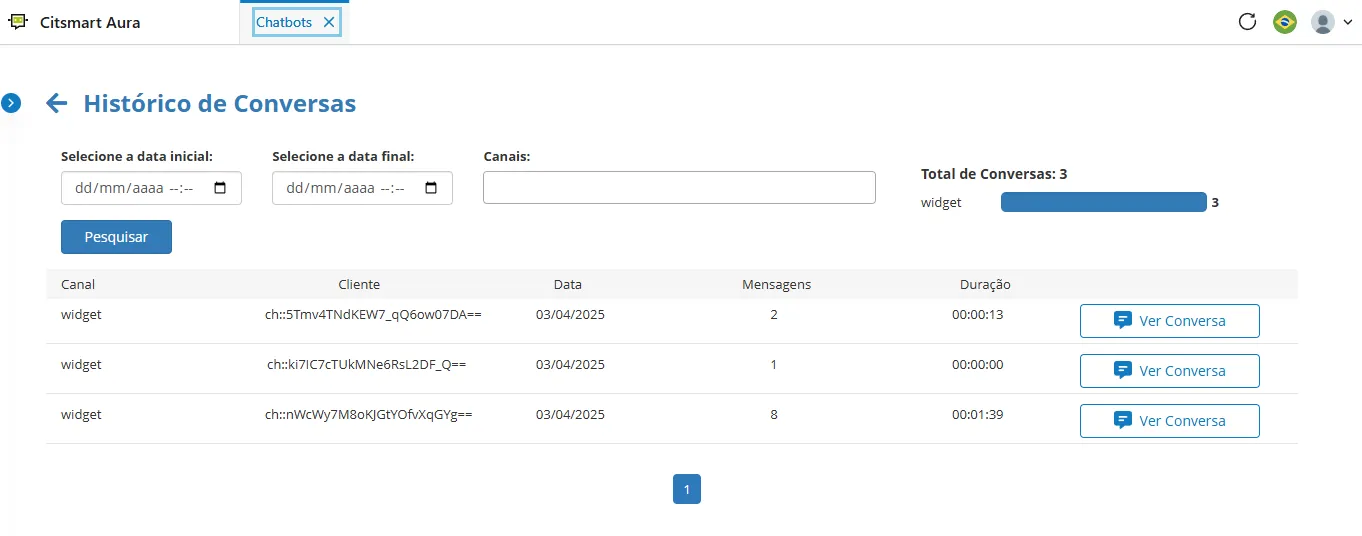
Task: Open the user avatar profile menu
Action: [x=1323, y=22]
